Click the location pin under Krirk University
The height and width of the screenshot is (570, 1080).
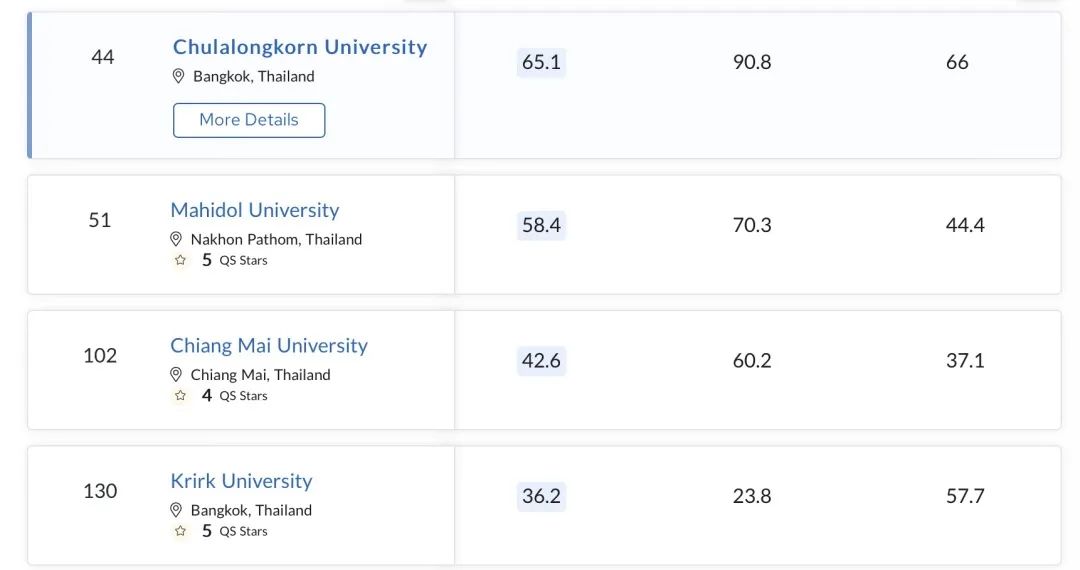(x=176, y=510)
